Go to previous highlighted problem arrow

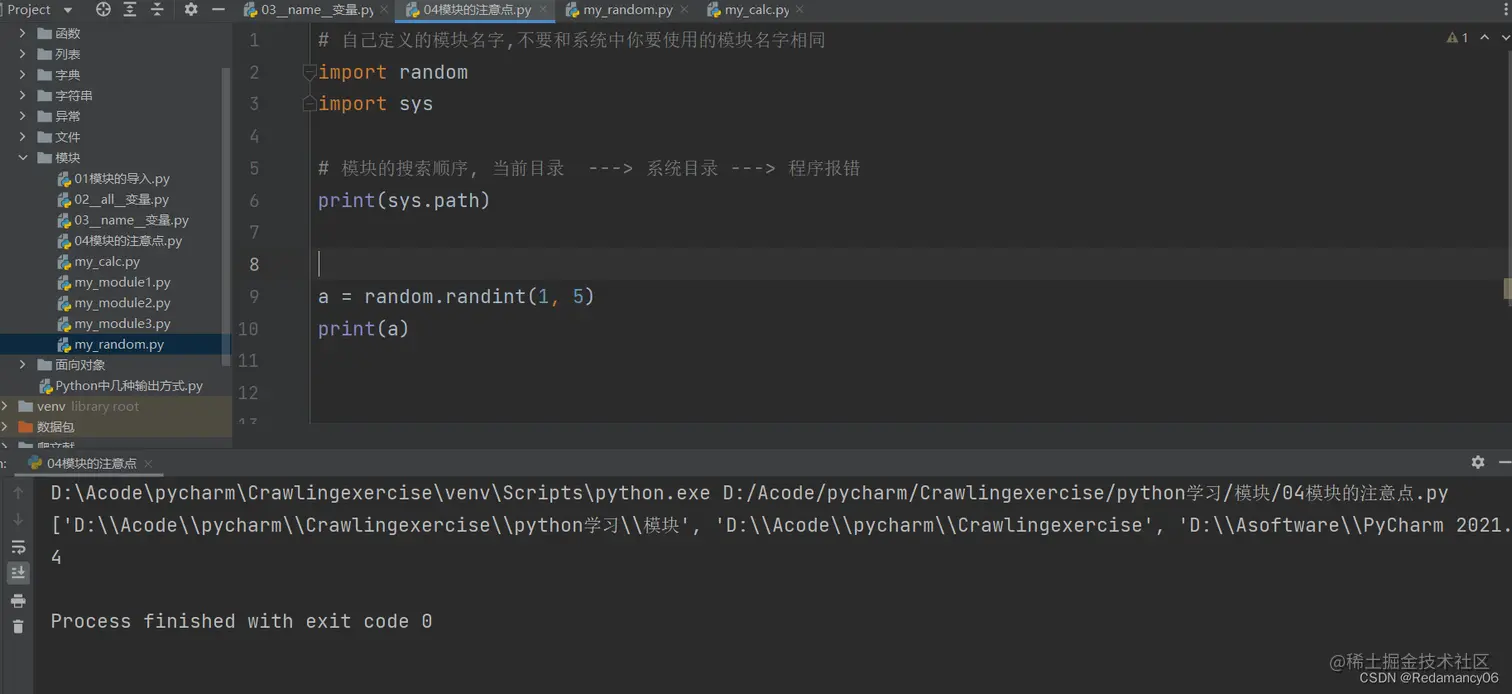[1485, 38]
